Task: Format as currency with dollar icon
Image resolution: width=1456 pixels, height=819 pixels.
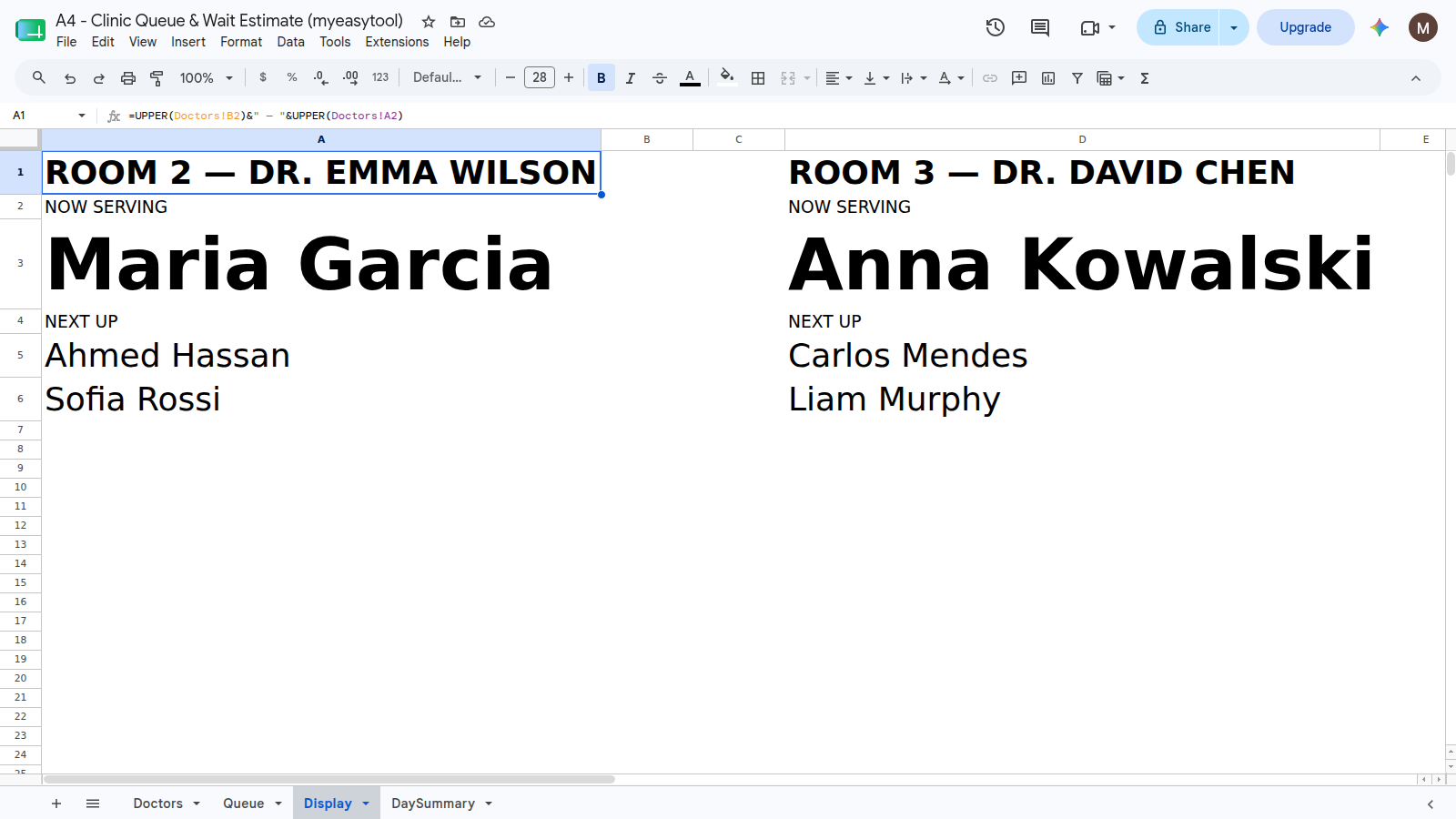Action: 263,78
